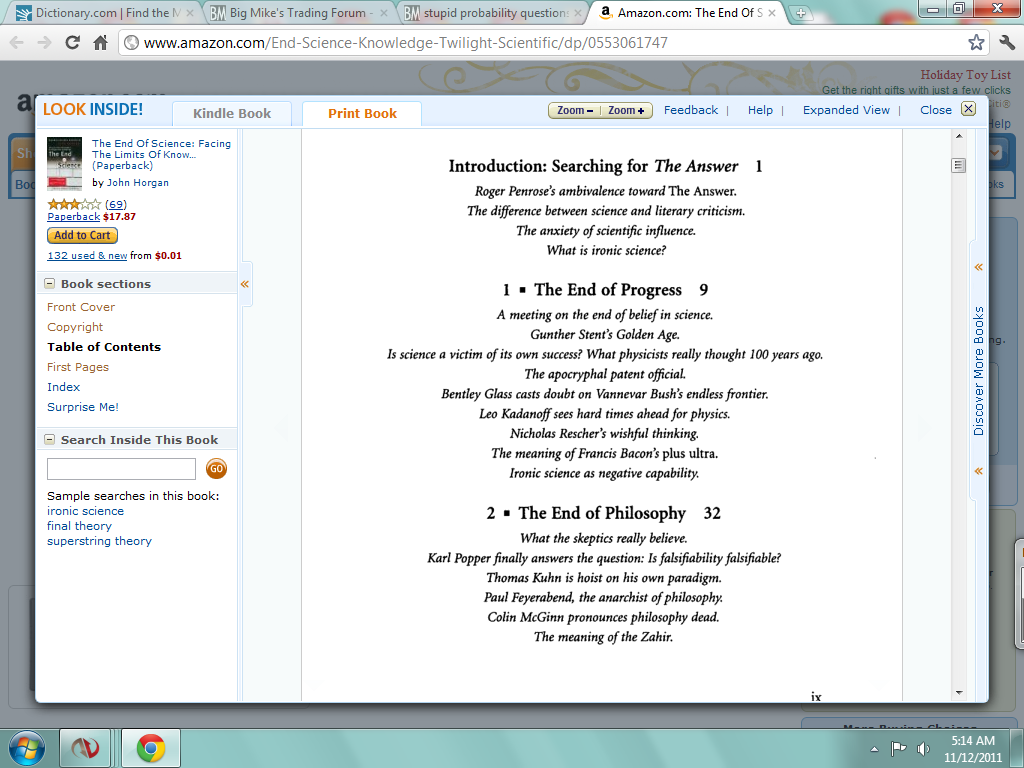This screenshot has width=1024, height=768.
Task: Click the volume speaker tray icon
Action: 923,748
